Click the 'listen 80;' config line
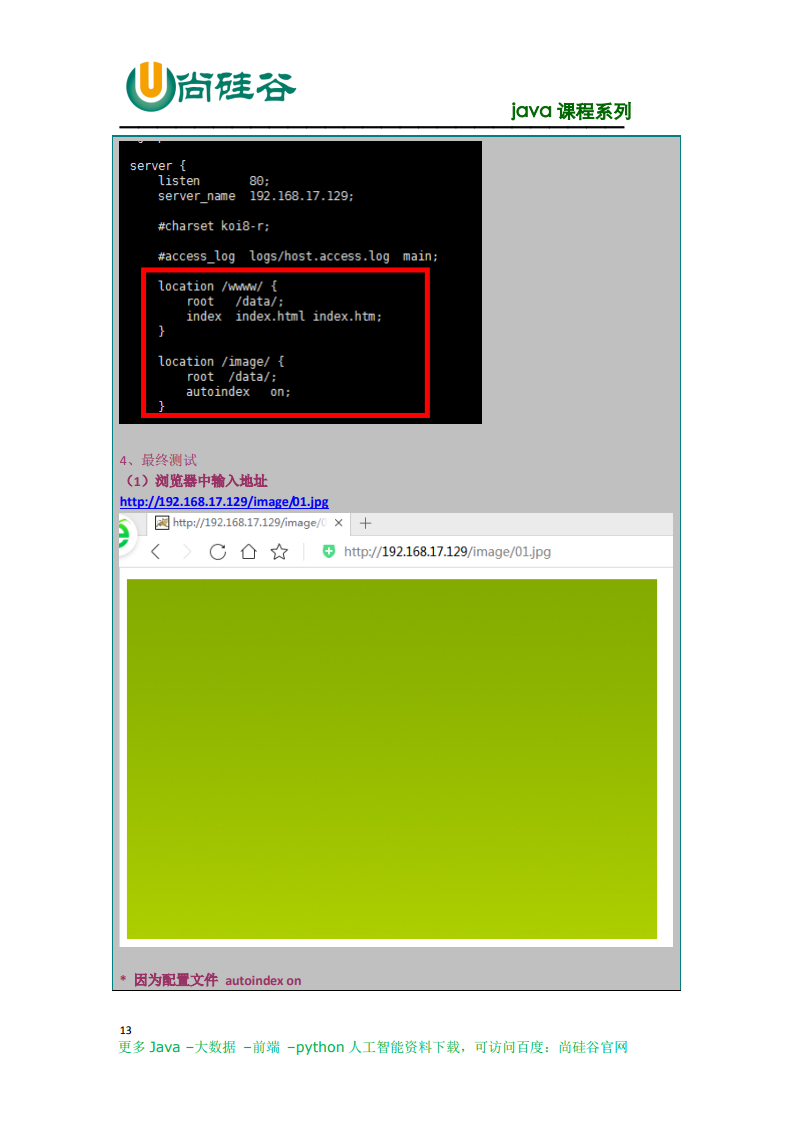The image size is (793, 1122). (213, 181)
